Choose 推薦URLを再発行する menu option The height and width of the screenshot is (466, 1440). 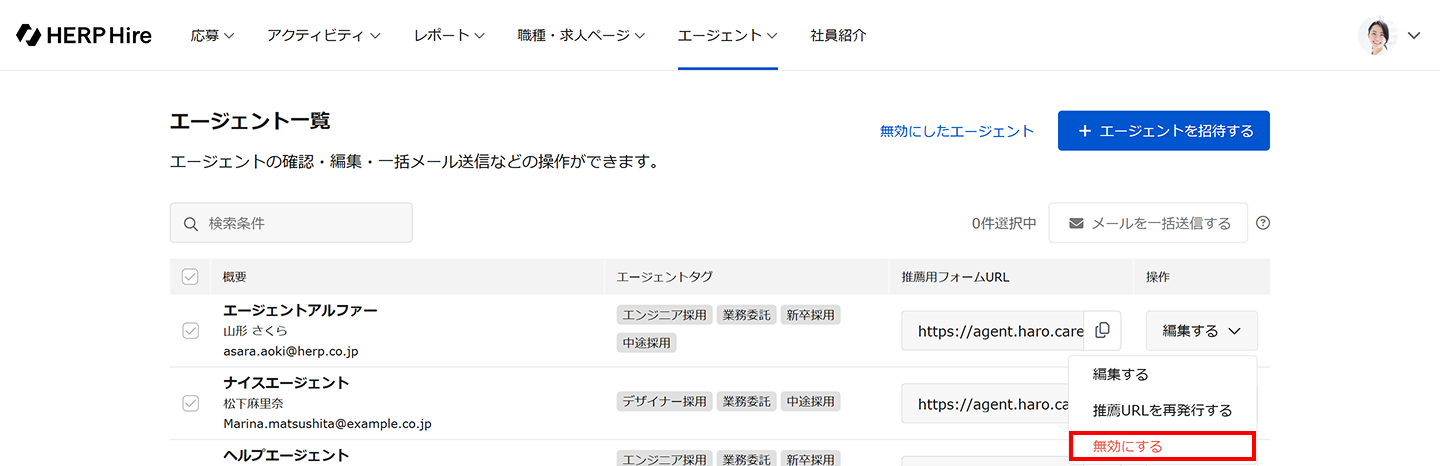point(1162,410)
